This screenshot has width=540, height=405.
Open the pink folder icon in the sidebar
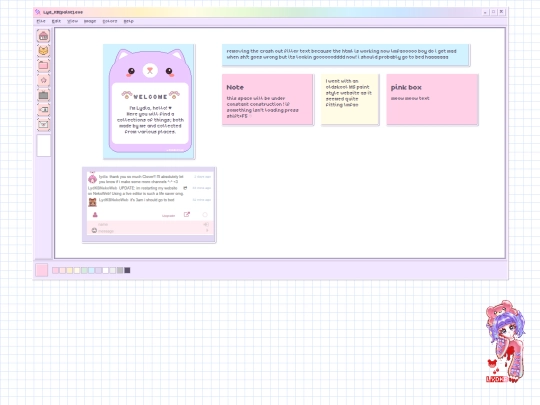click(x=43, y=65)
